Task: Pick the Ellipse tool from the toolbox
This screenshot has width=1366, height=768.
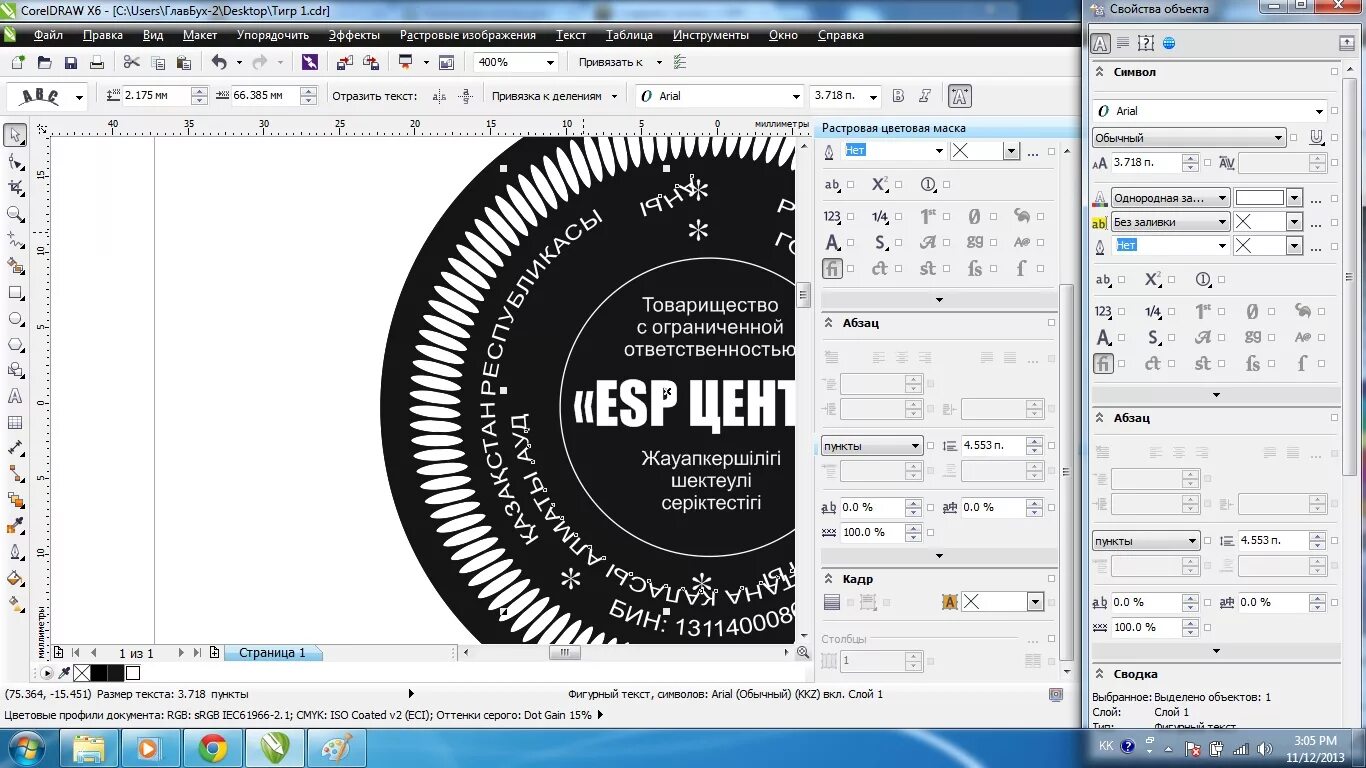Action: [15, 319]
